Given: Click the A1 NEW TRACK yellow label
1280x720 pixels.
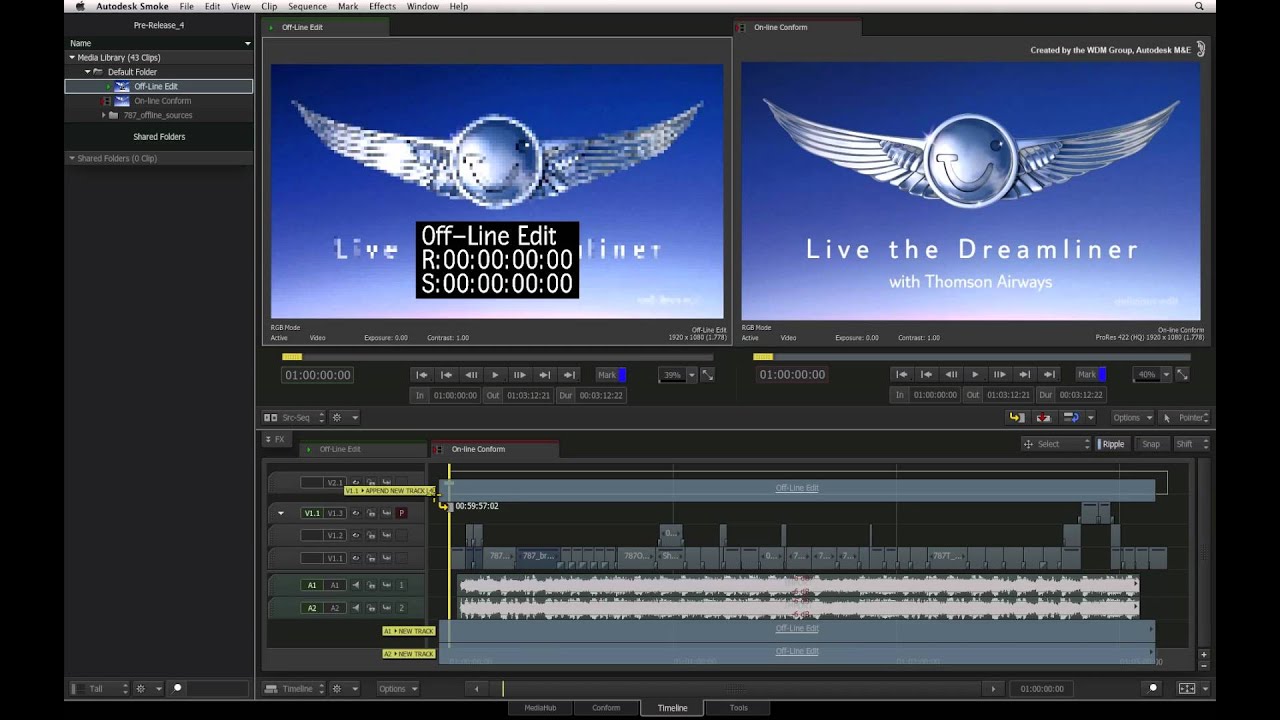Looking at the screenshot, I should point(409,631).
